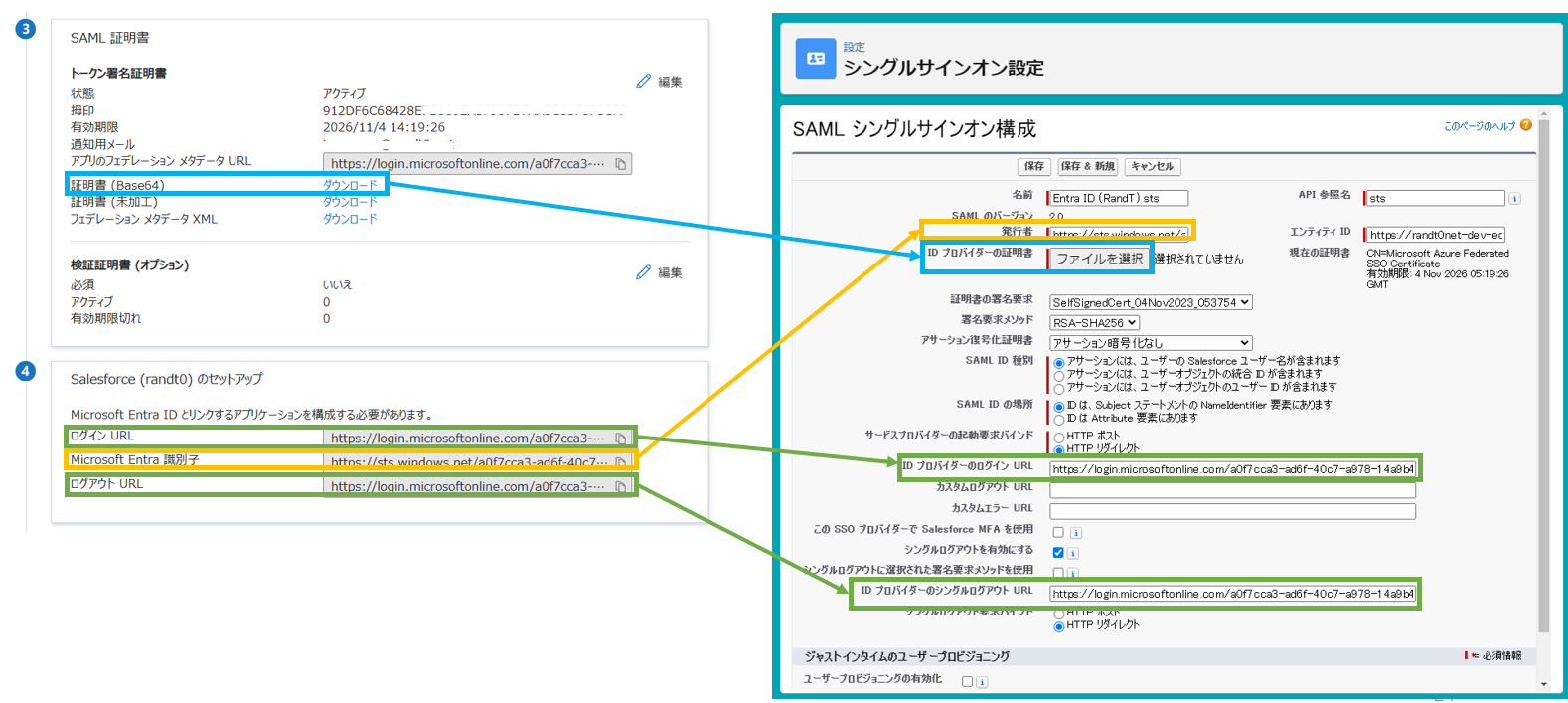Click the thumbprint value 912DF6C68428E

(373, 110)
